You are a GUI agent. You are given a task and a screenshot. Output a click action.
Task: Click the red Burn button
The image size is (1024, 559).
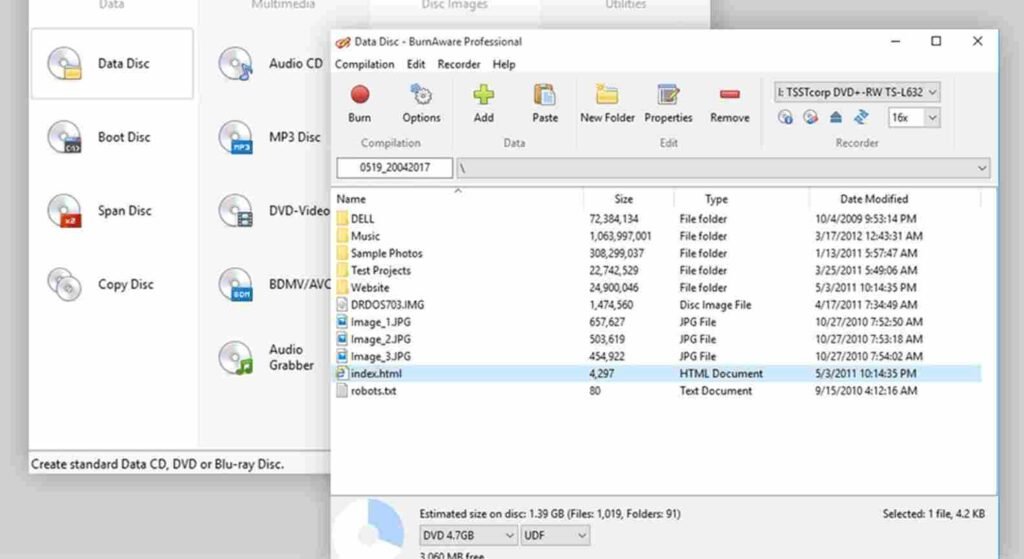point(360,103)
